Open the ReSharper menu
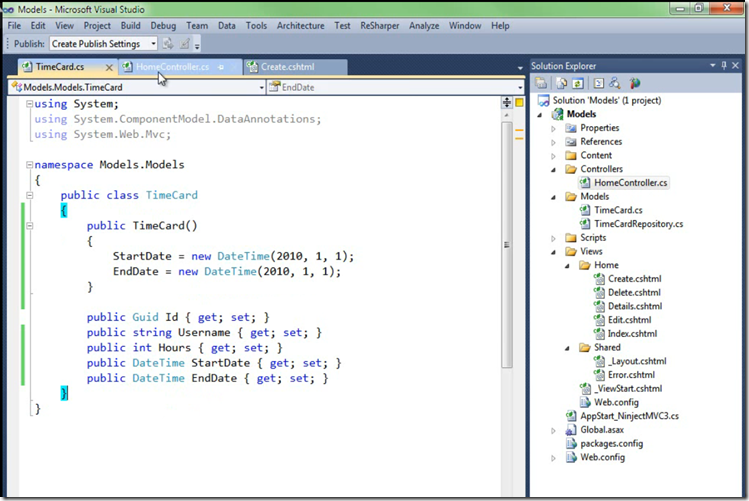 (x=380, y=26)
